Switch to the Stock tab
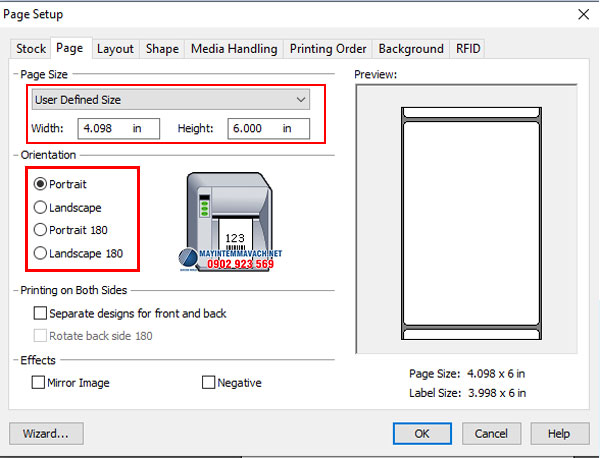Image resolution: width=600 pixels, height=458 pixels. [31, 48]
